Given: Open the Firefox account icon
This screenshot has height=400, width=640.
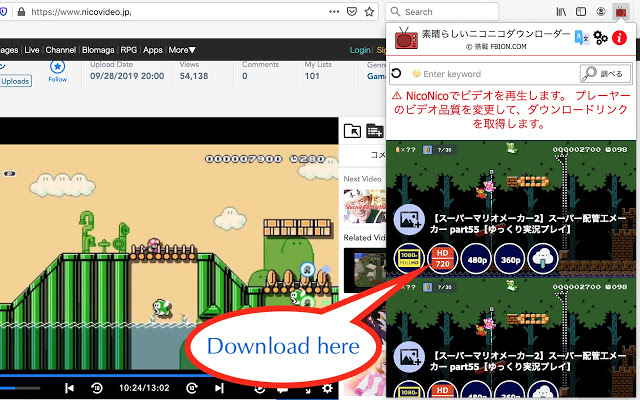Looking at the screenshot, I should pos(601,12).
